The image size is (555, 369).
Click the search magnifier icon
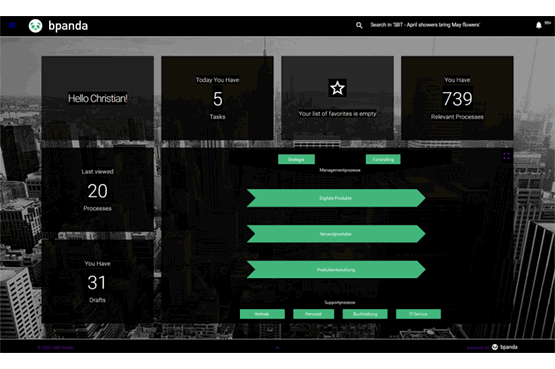(x=359, y=25)
